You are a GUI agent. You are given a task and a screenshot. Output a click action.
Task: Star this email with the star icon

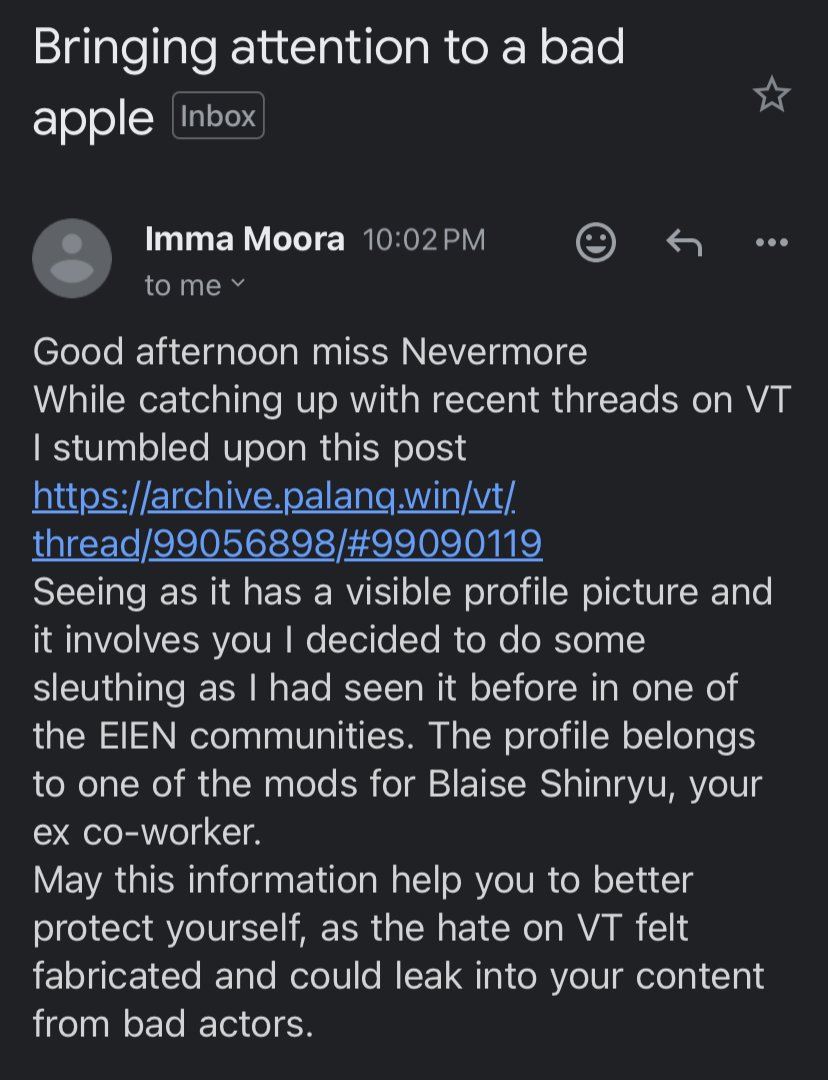point(772,94)
